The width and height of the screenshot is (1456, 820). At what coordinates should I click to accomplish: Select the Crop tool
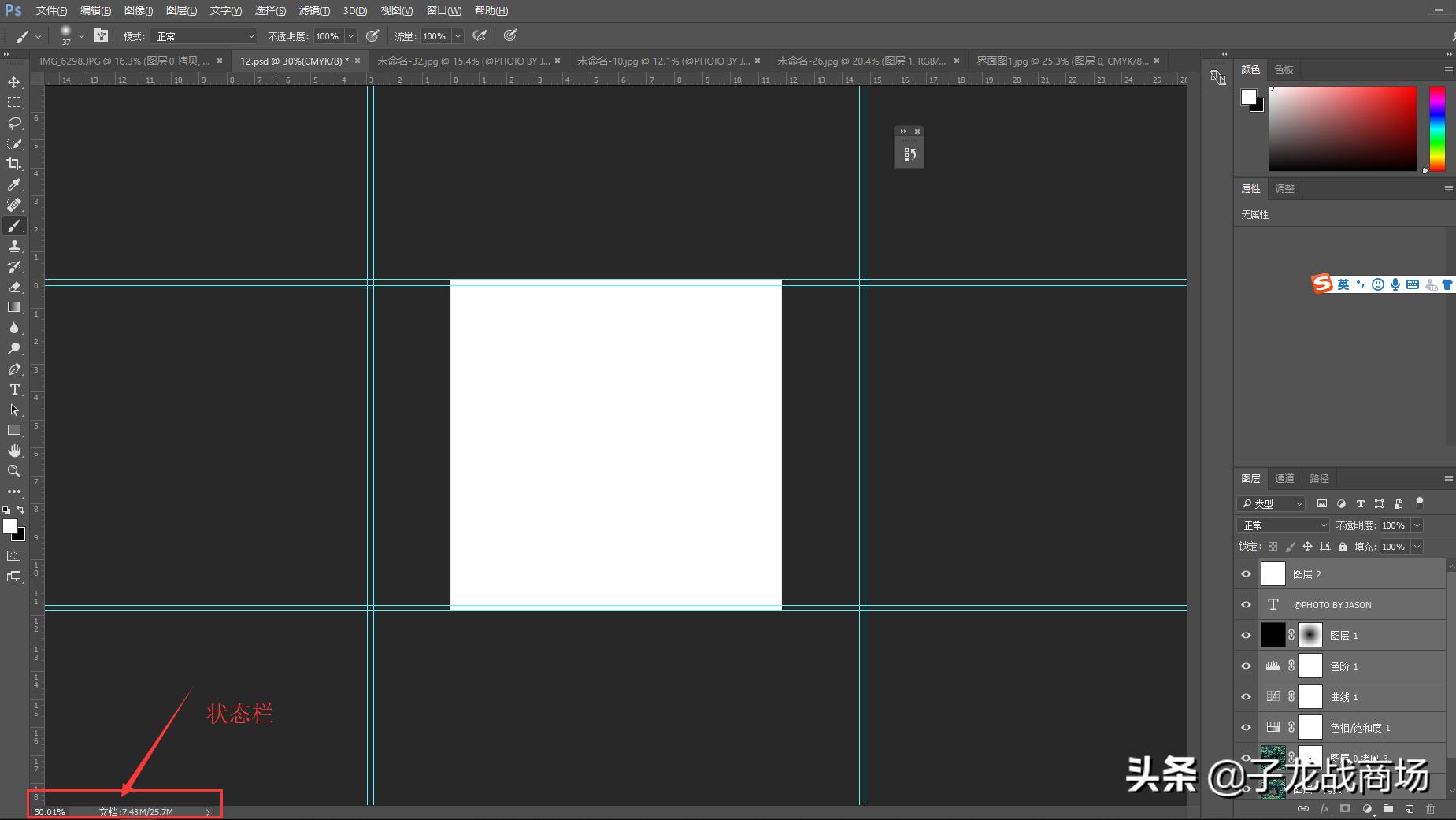(x=14, y=164)
